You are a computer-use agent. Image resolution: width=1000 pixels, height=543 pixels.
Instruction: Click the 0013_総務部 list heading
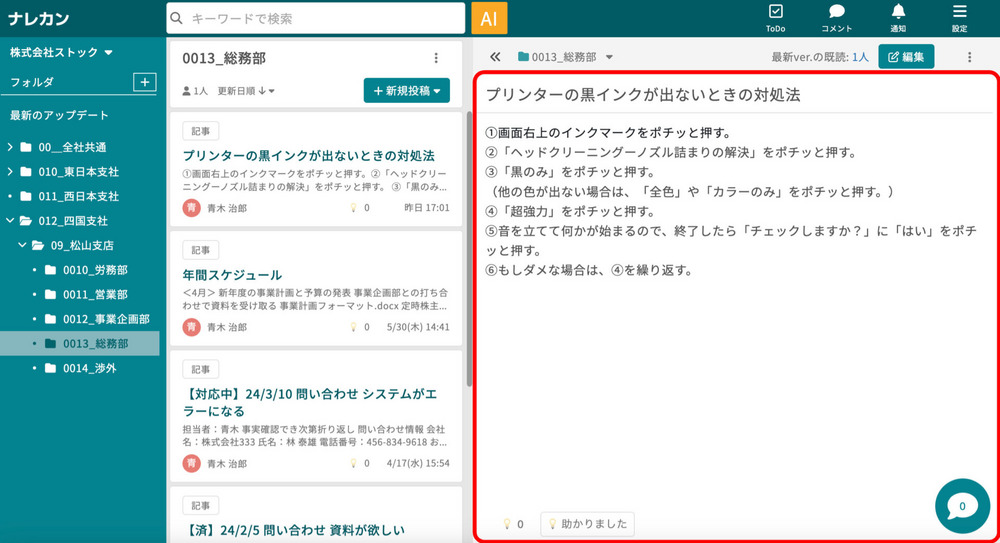pos(224,58)
